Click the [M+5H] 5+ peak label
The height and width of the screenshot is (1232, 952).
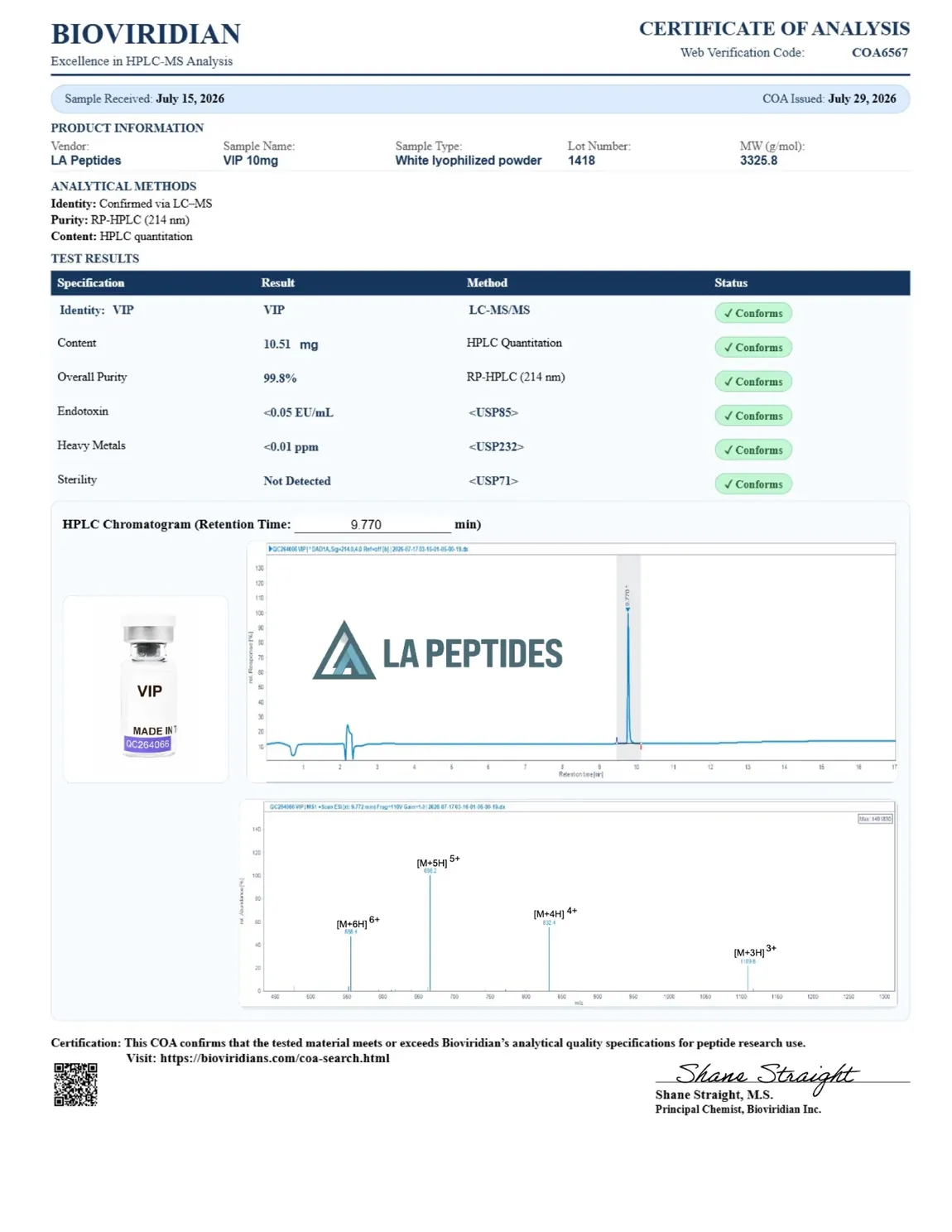click(x=438, y=862)
